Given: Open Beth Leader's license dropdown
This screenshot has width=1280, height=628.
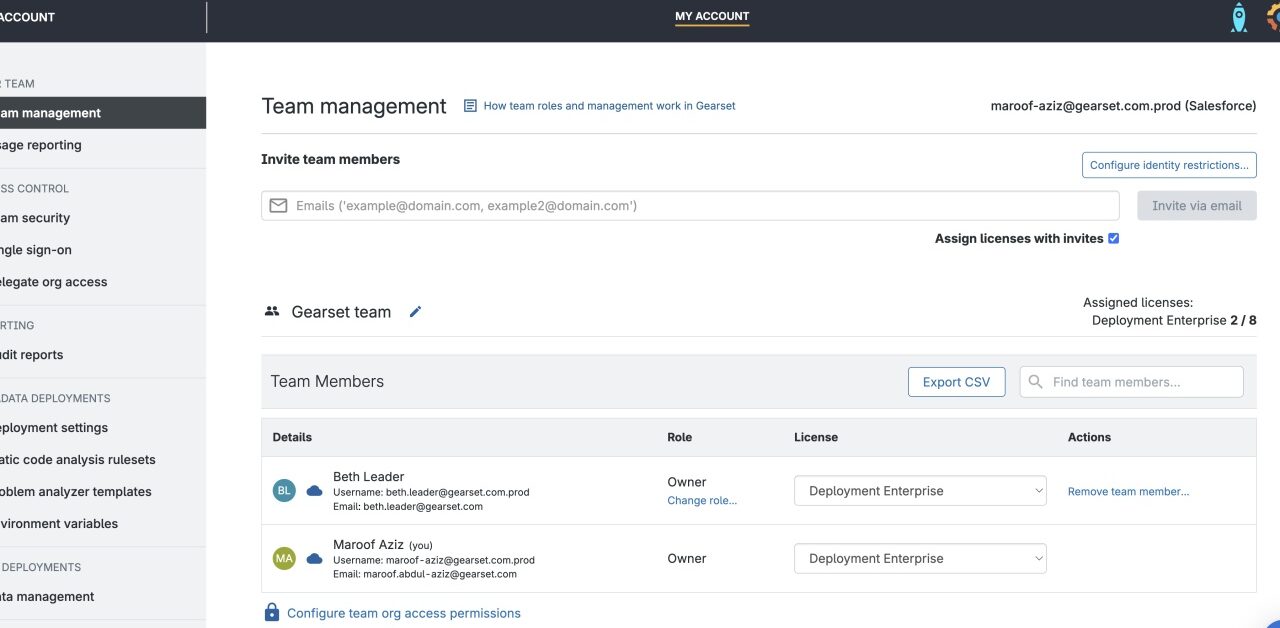Looking at the screenshot, I should [920, 491].
